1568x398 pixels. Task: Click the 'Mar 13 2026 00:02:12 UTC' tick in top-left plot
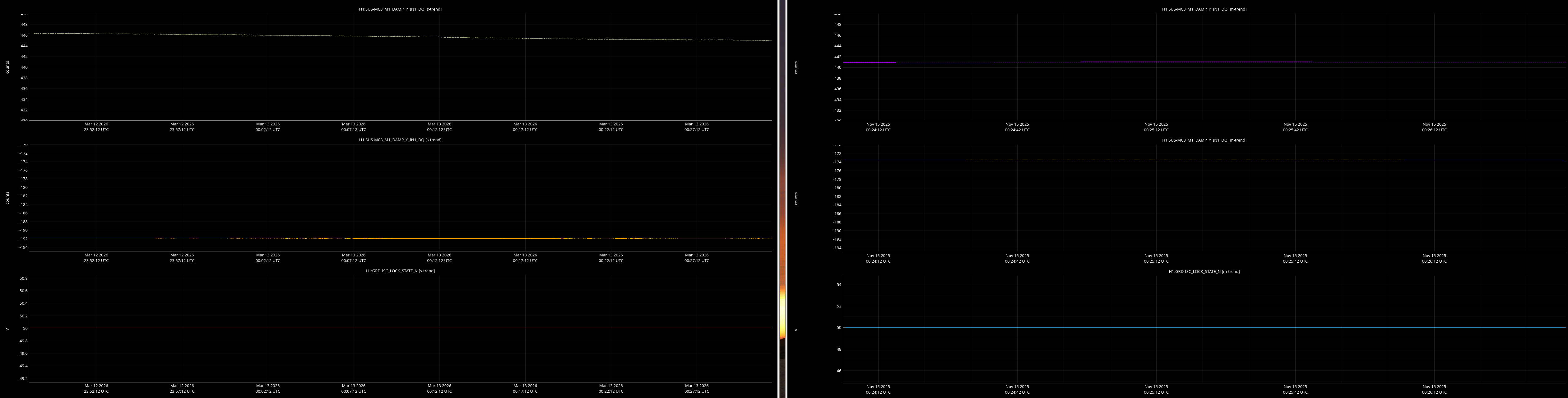268,127
